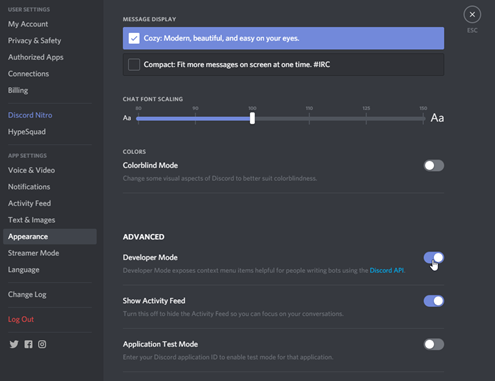This screenshot has height=381, width=495.
Task: Open the Billing section
Action: click(18, 90)
